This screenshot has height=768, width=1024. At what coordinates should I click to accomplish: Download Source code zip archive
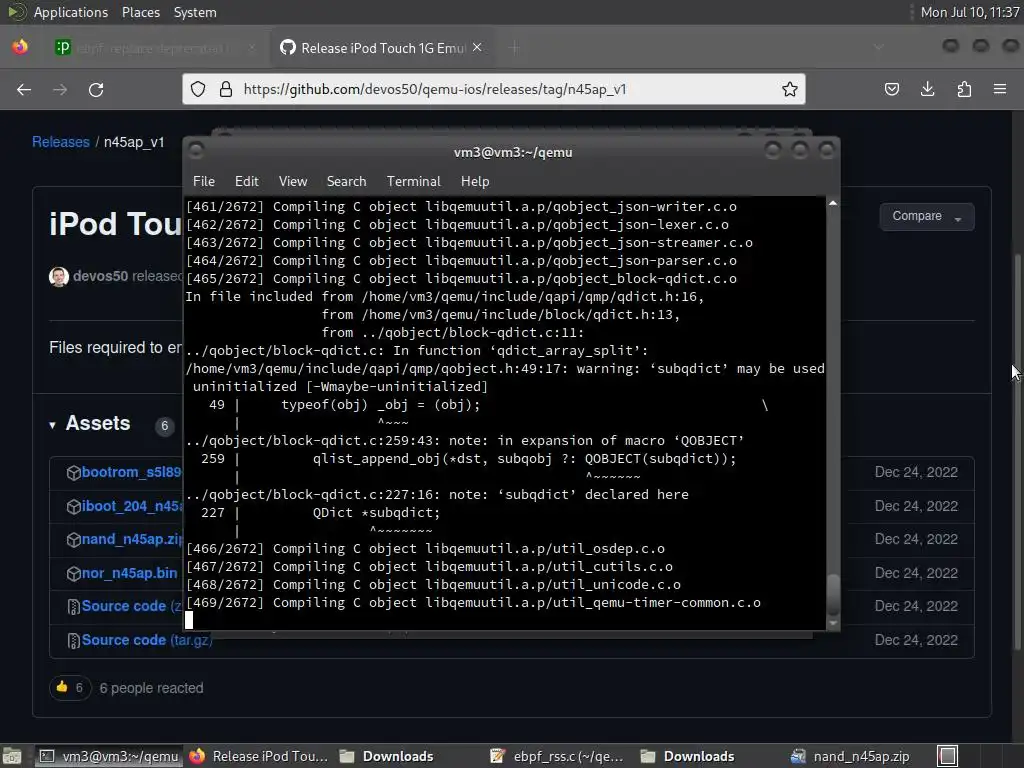coord(132,606)
